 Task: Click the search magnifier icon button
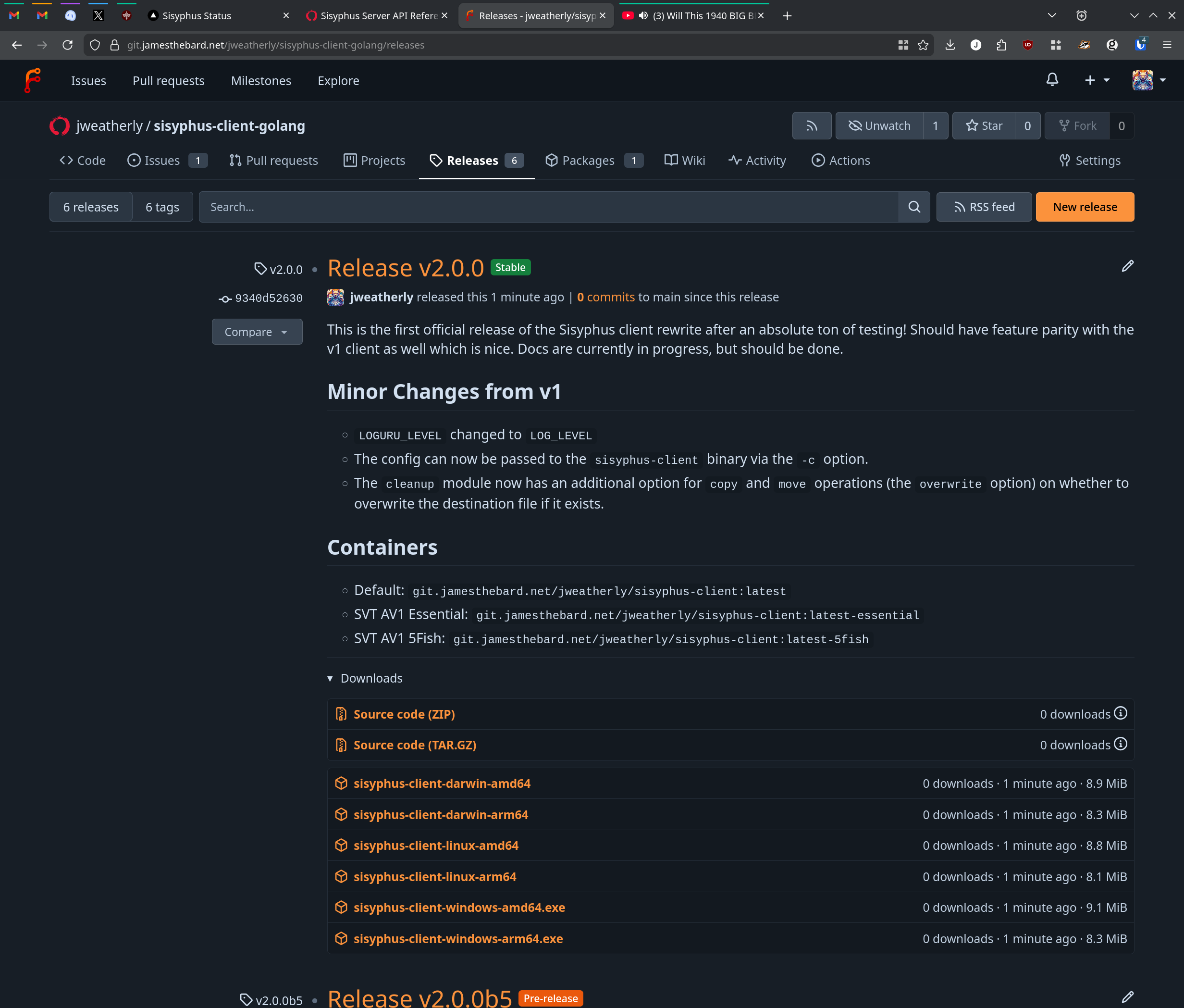(x=914, y=207)
